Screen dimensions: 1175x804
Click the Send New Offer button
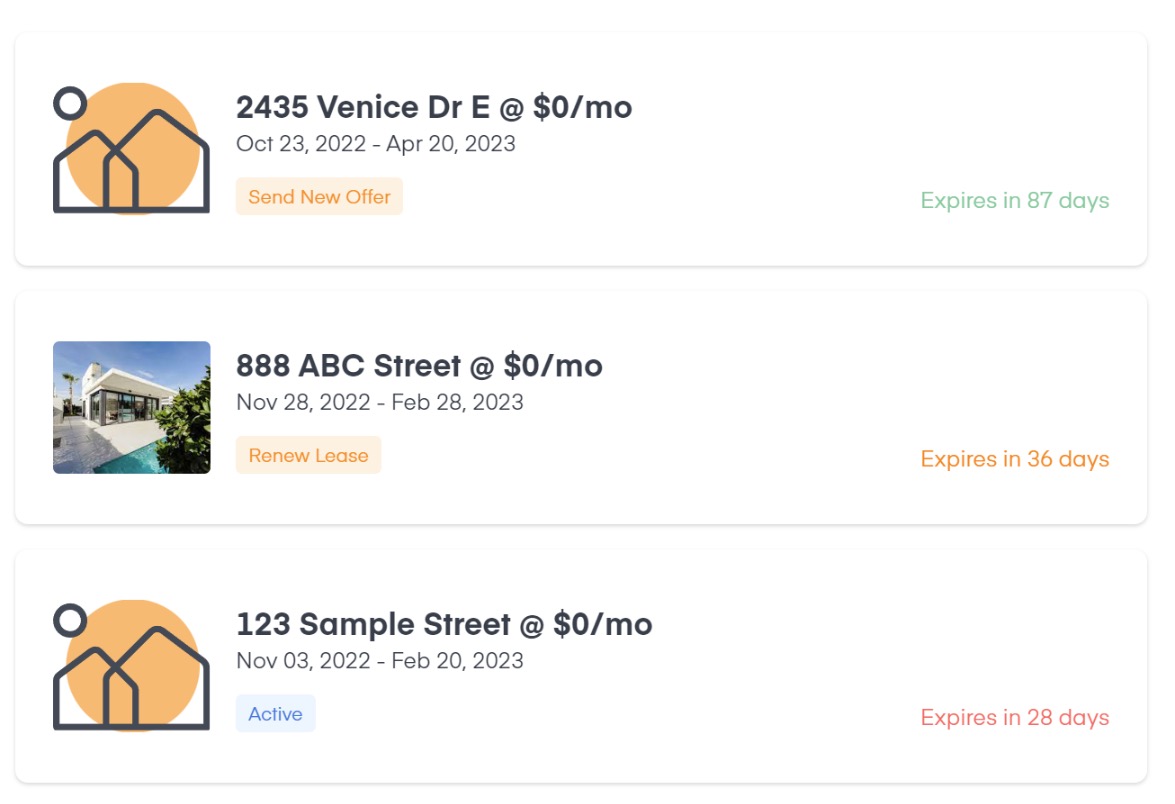pyautogui.click(x=319, y=196)
